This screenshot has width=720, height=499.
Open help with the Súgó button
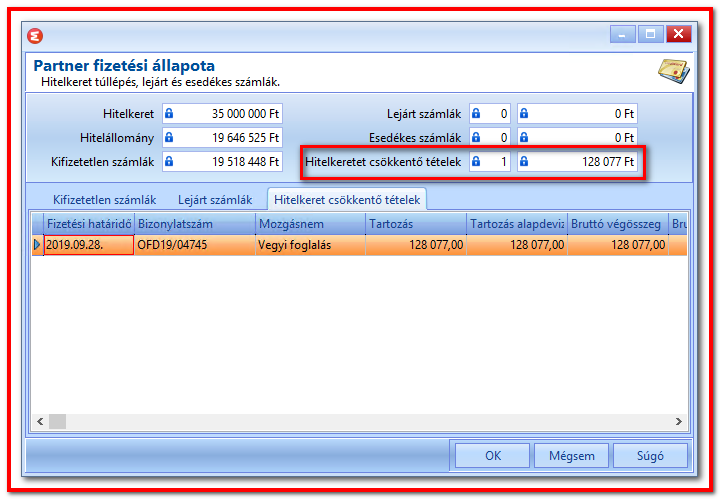650,456
